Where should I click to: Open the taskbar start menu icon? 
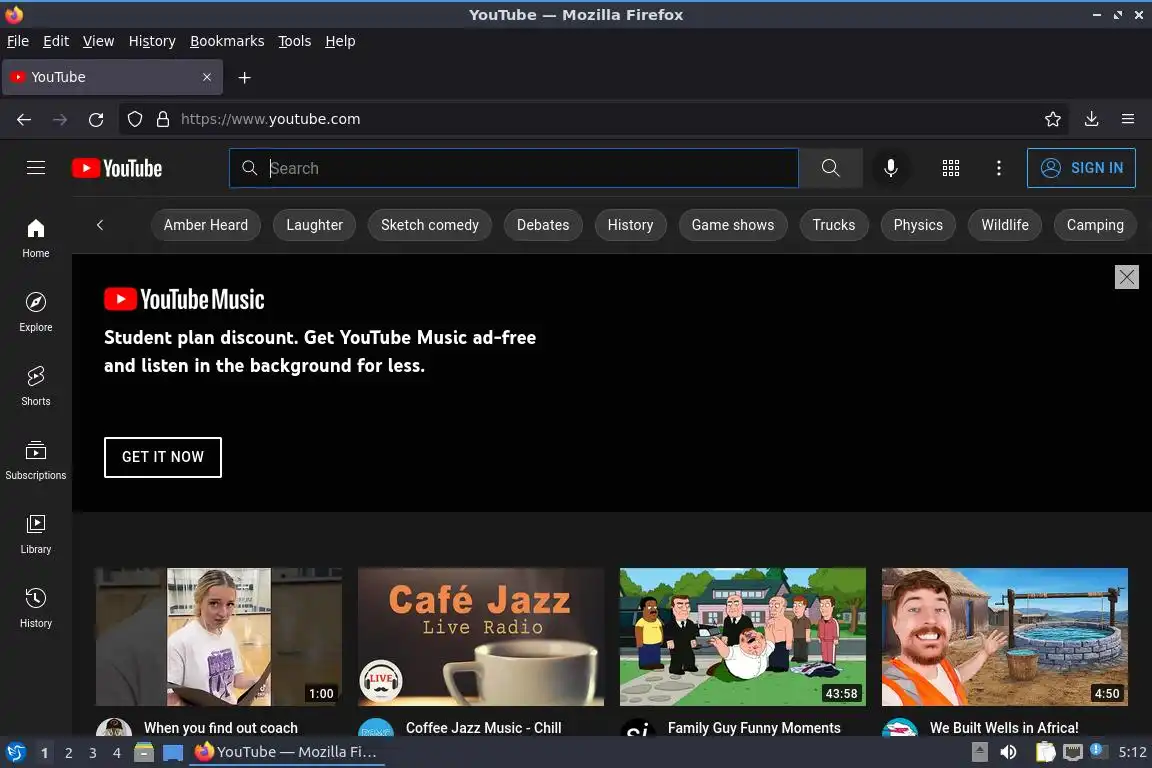point(15,753)
